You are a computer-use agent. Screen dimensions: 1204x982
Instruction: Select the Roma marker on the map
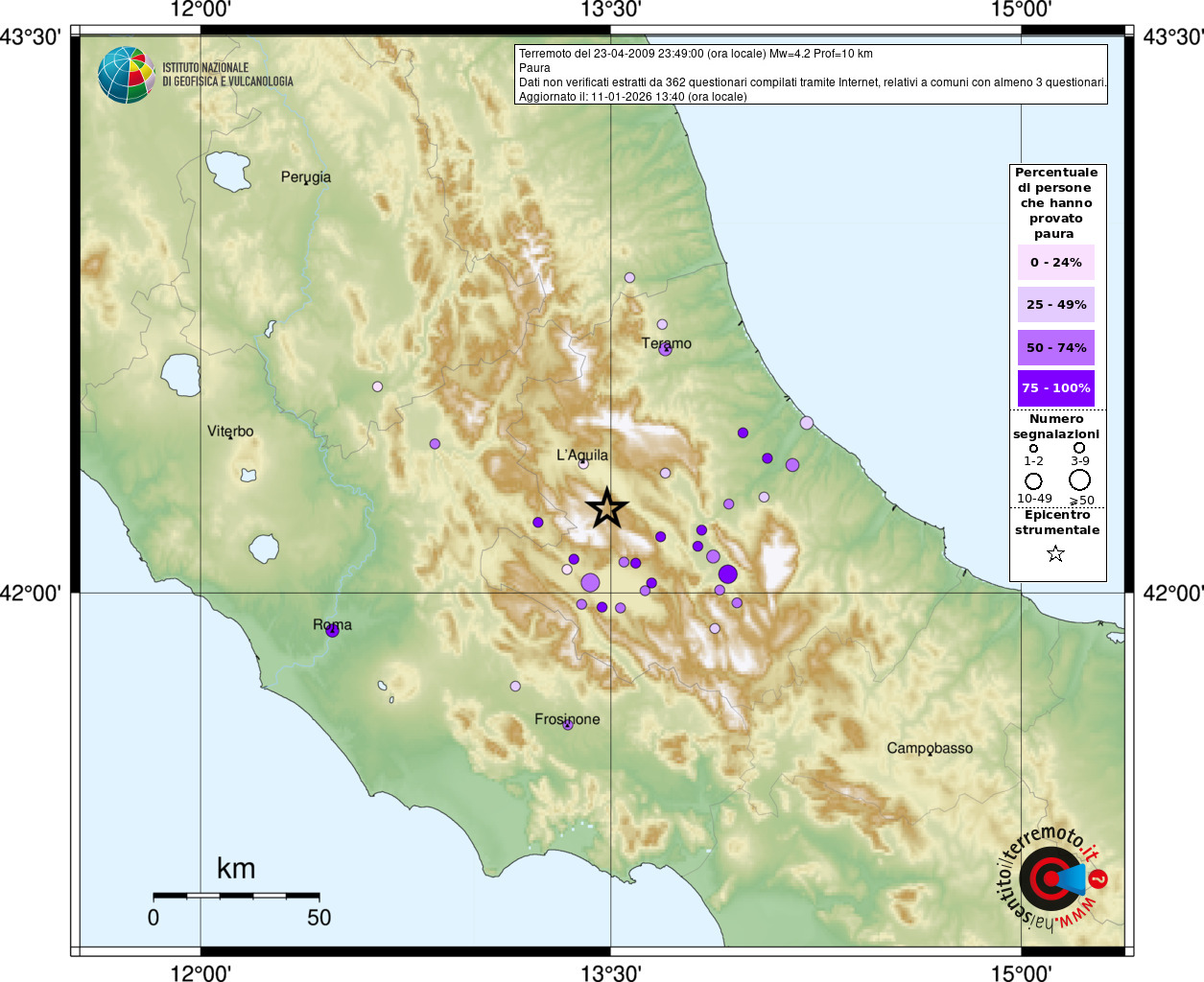pos(333,630)
